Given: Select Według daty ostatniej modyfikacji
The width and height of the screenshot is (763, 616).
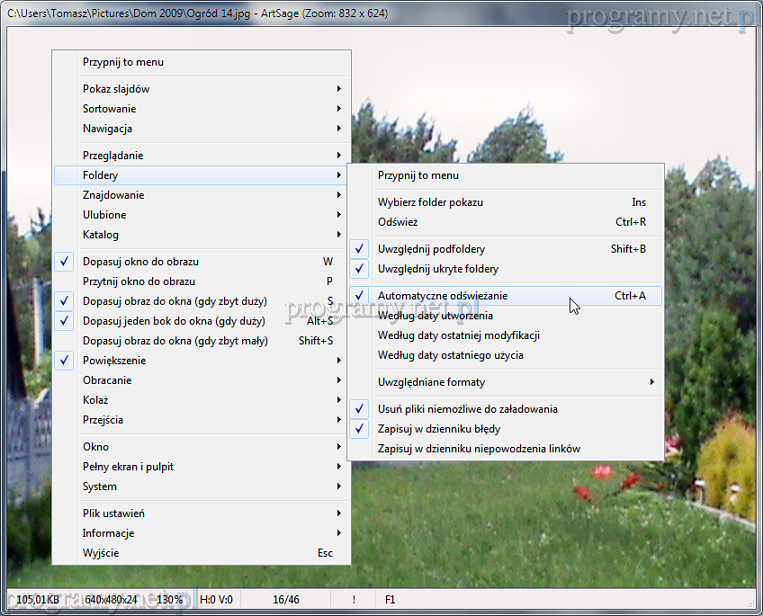Looking at the screenshot, I should (458, 336).
